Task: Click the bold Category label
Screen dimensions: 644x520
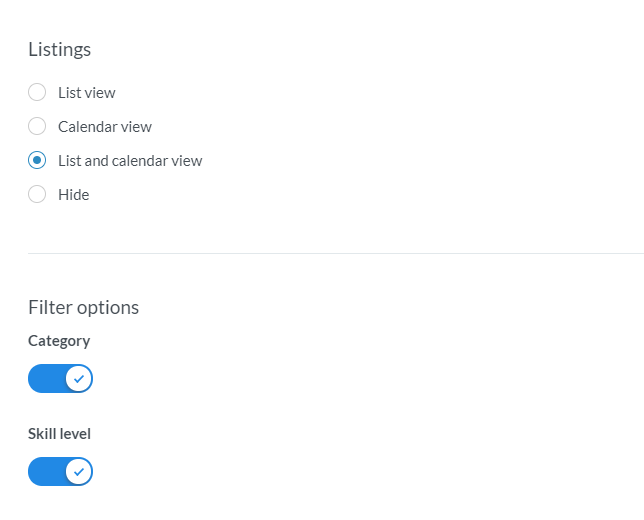Action: click(x=59, y=341)
